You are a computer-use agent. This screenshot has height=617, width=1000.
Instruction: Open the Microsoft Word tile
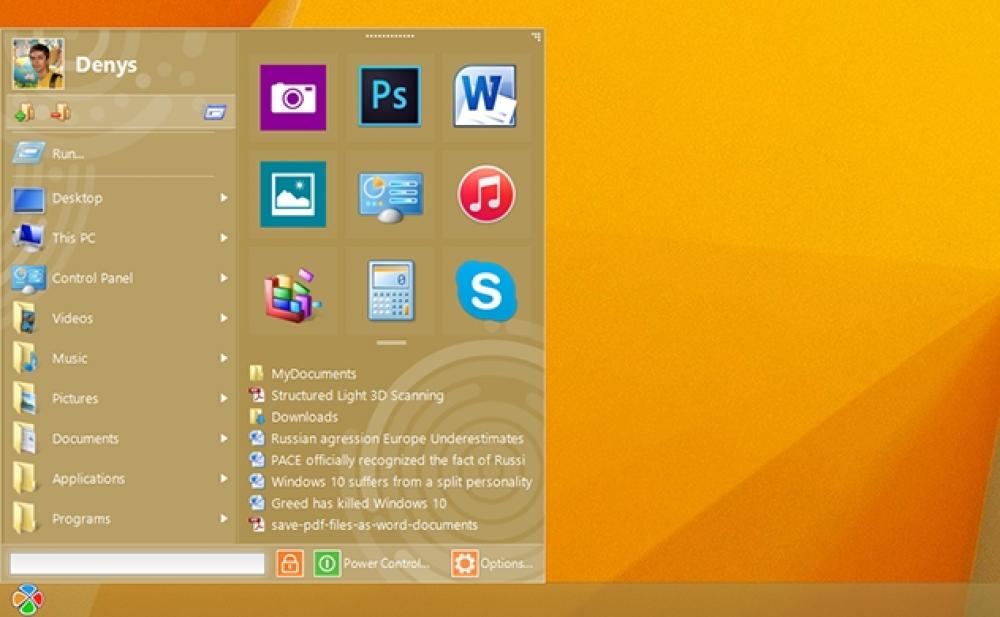486,95
